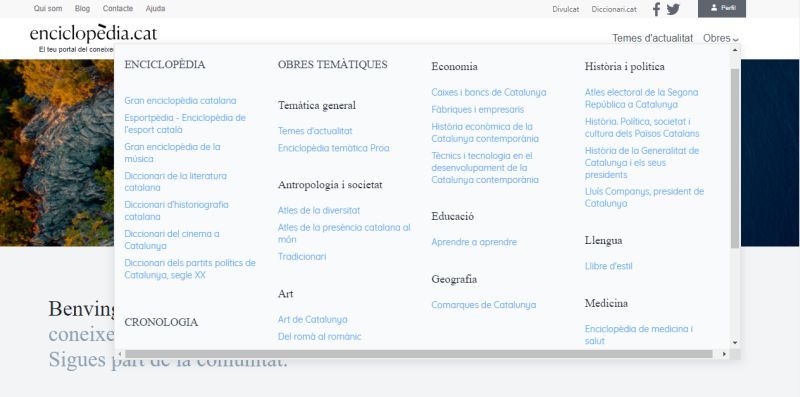Click the Antropologia i societat heading
This screenshot has height=397, width=800.
coord(330,185)
